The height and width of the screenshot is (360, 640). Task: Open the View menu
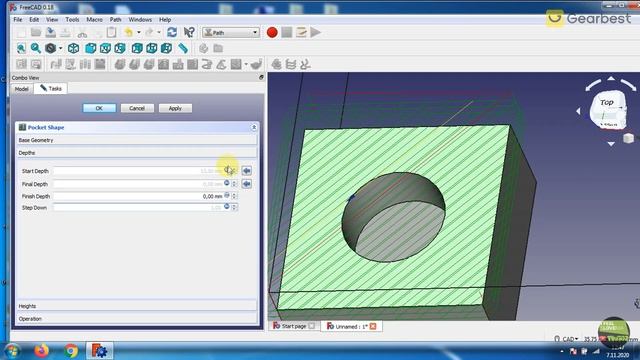pos(52,20)
